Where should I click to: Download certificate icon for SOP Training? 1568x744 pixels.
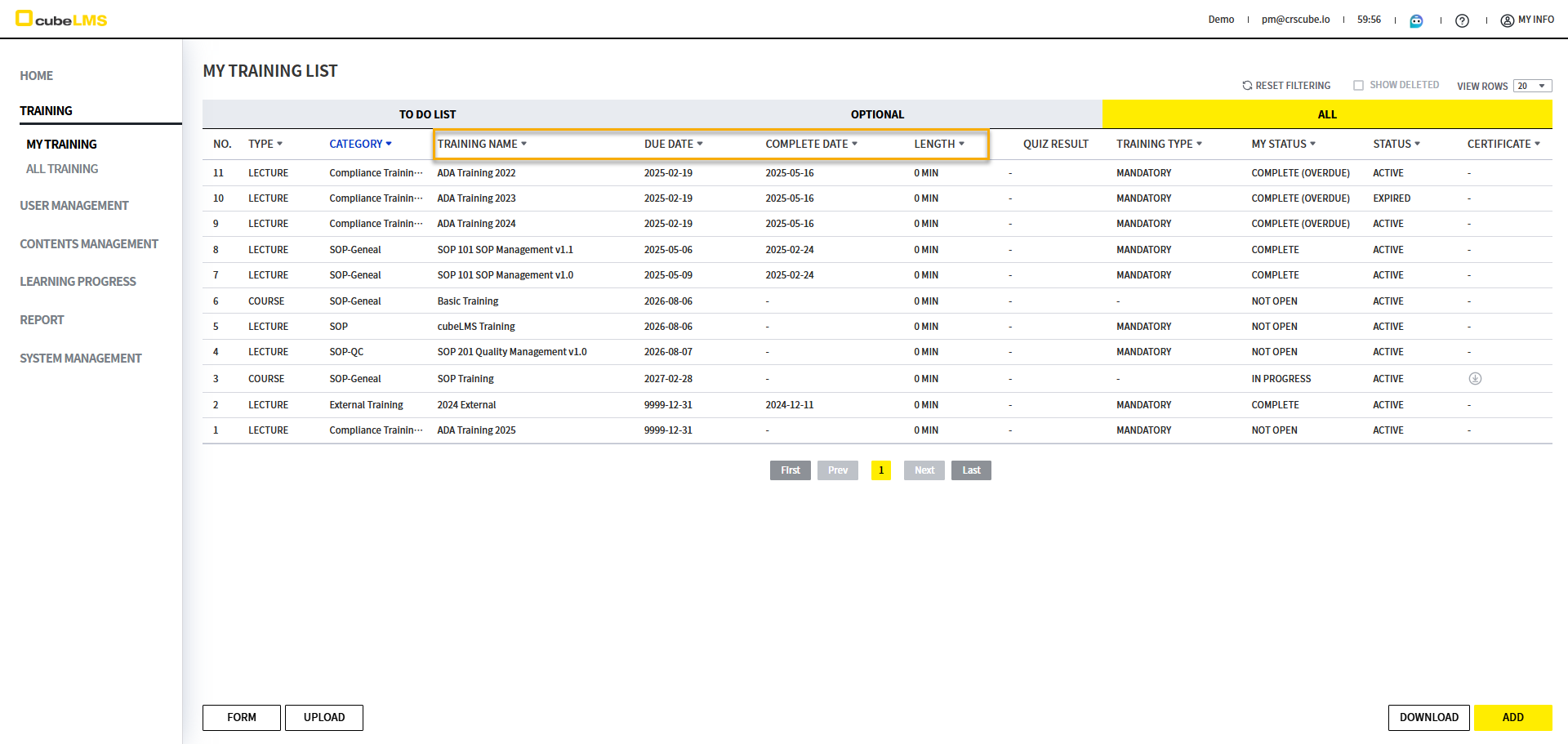(x=1475, y=379)
